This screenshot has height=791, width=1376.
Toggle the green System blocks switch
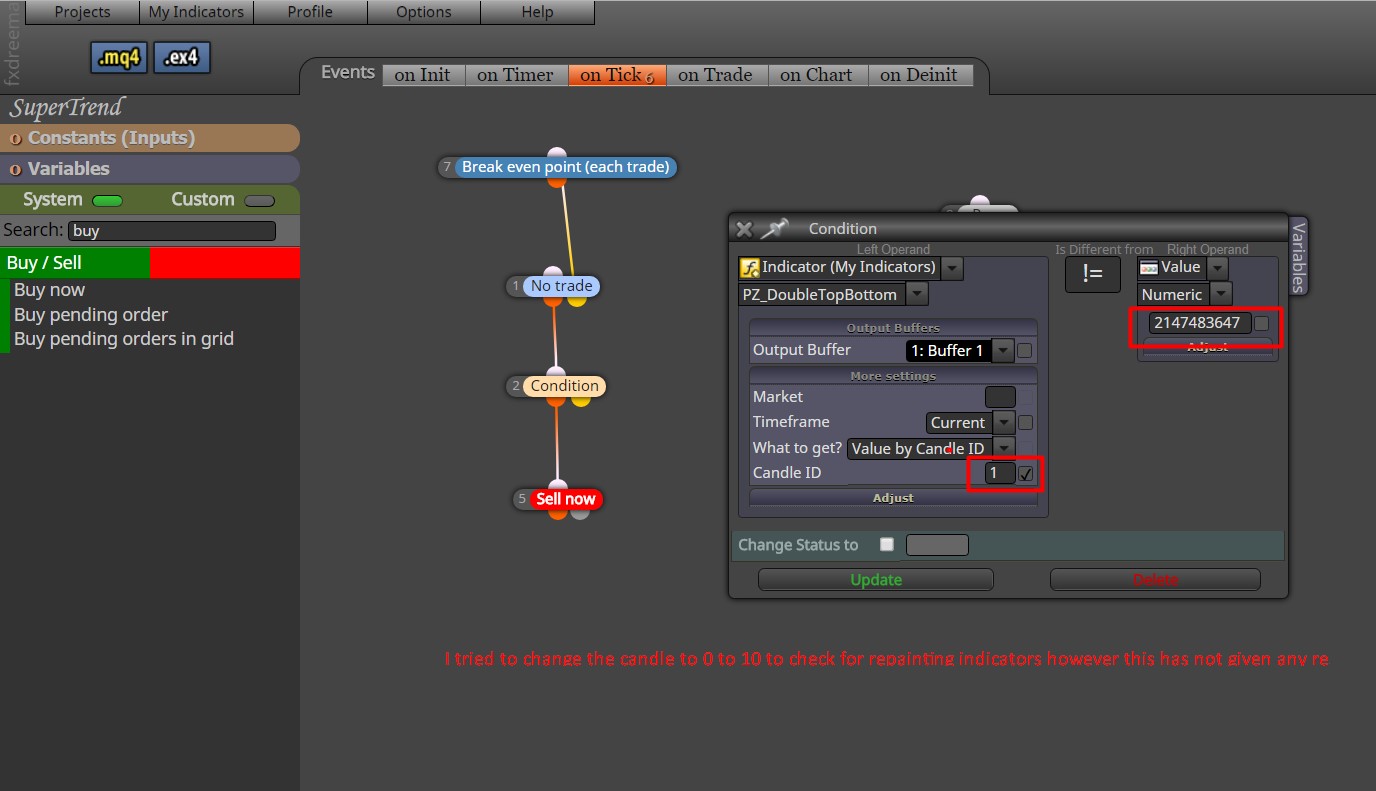point(107,200)
